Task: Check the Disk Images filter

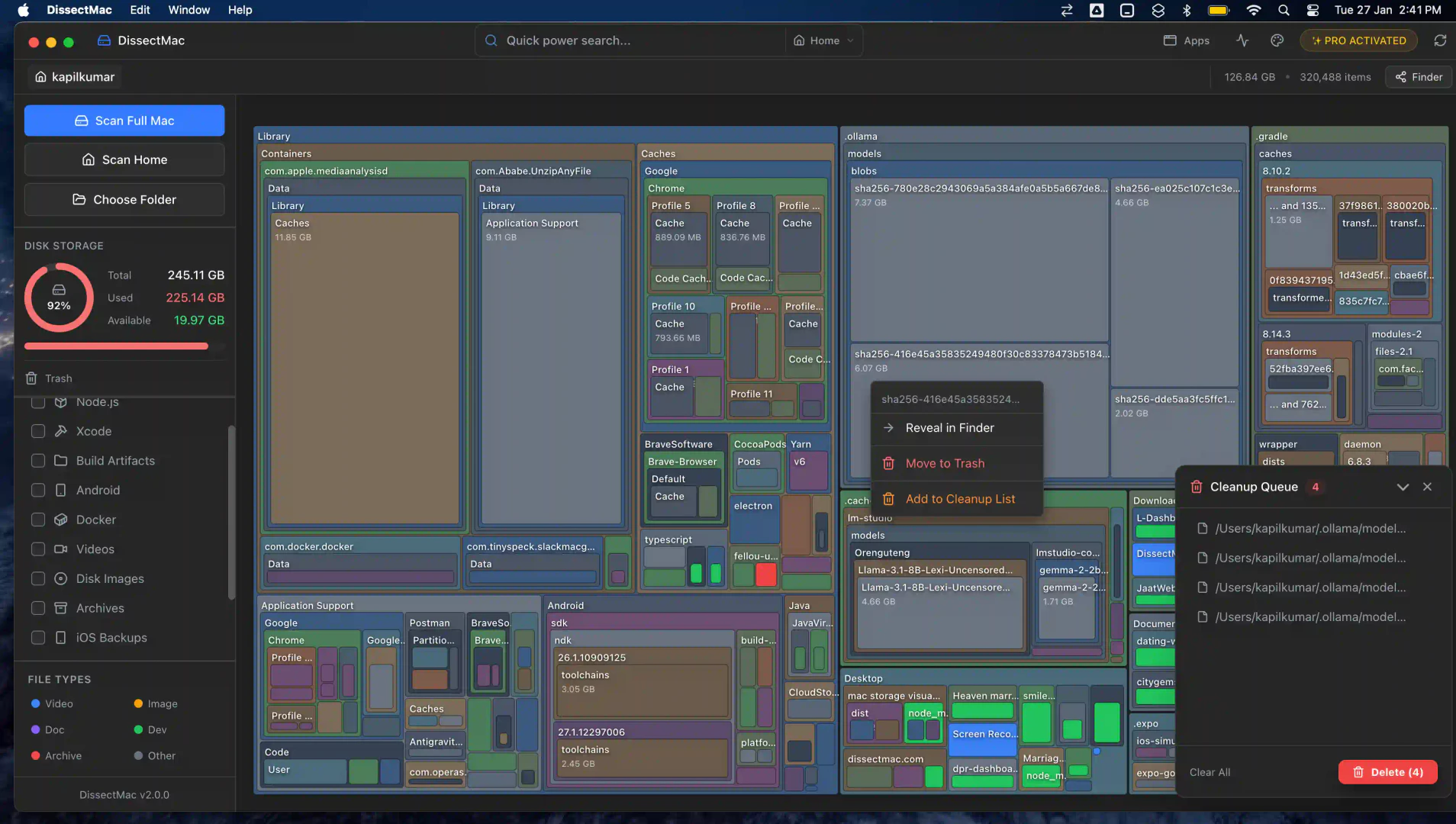Action: [37, 578]
